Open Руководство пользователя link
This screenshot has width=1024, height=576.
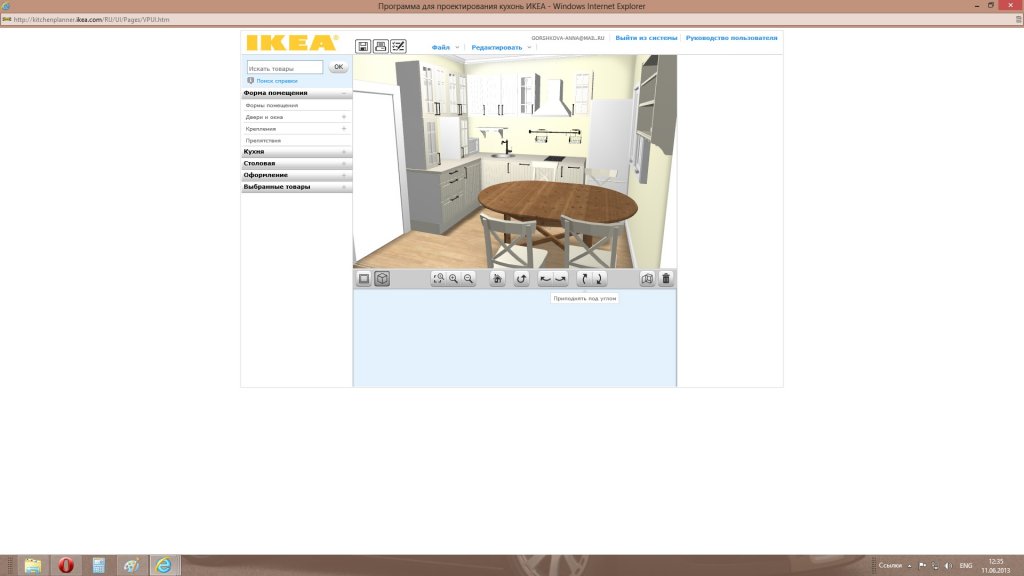coord(731,38)
